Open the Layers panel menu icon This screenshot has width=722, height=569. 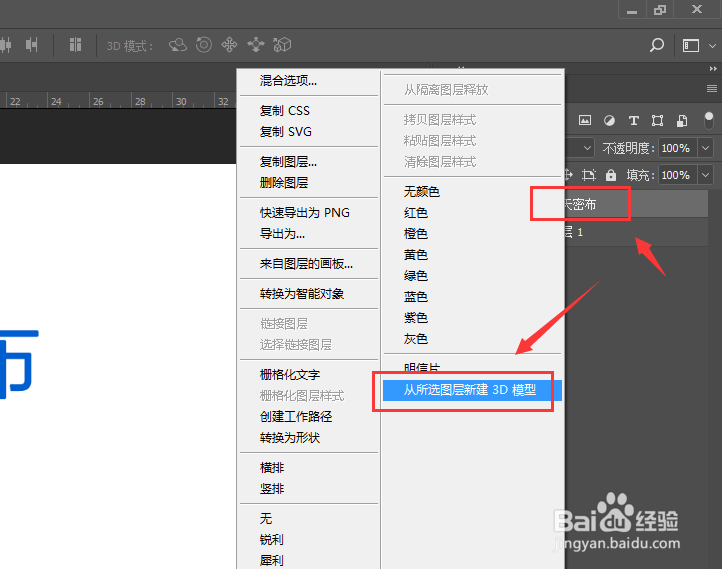712,88
